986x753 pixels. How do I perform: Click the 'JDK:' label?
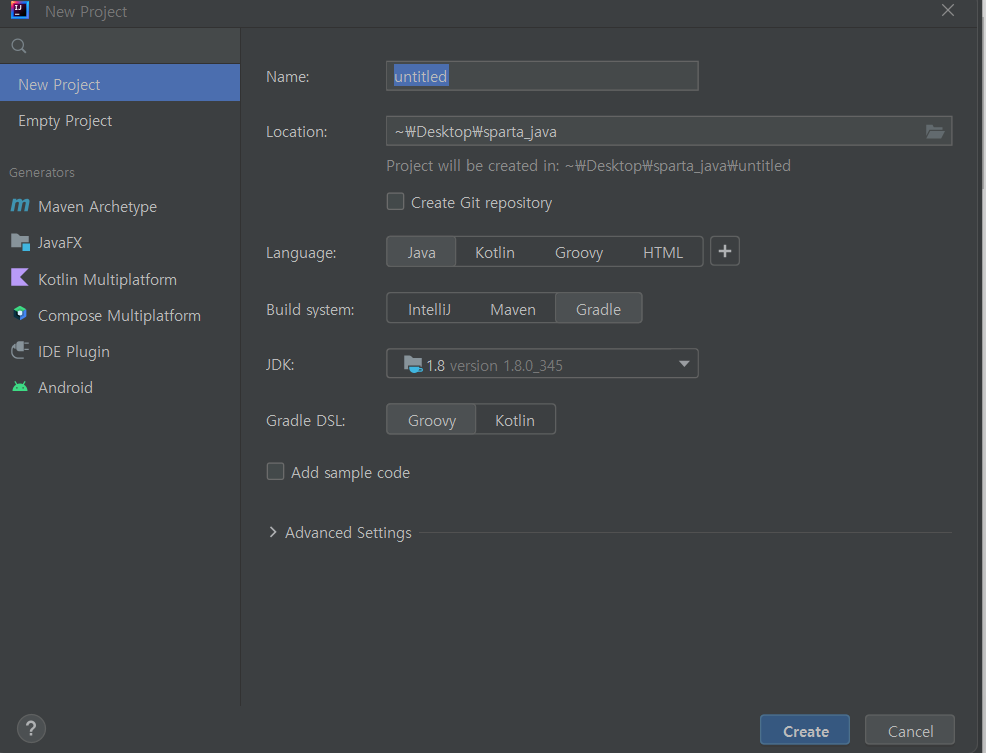pyautogui.click(x=280, y=364)
